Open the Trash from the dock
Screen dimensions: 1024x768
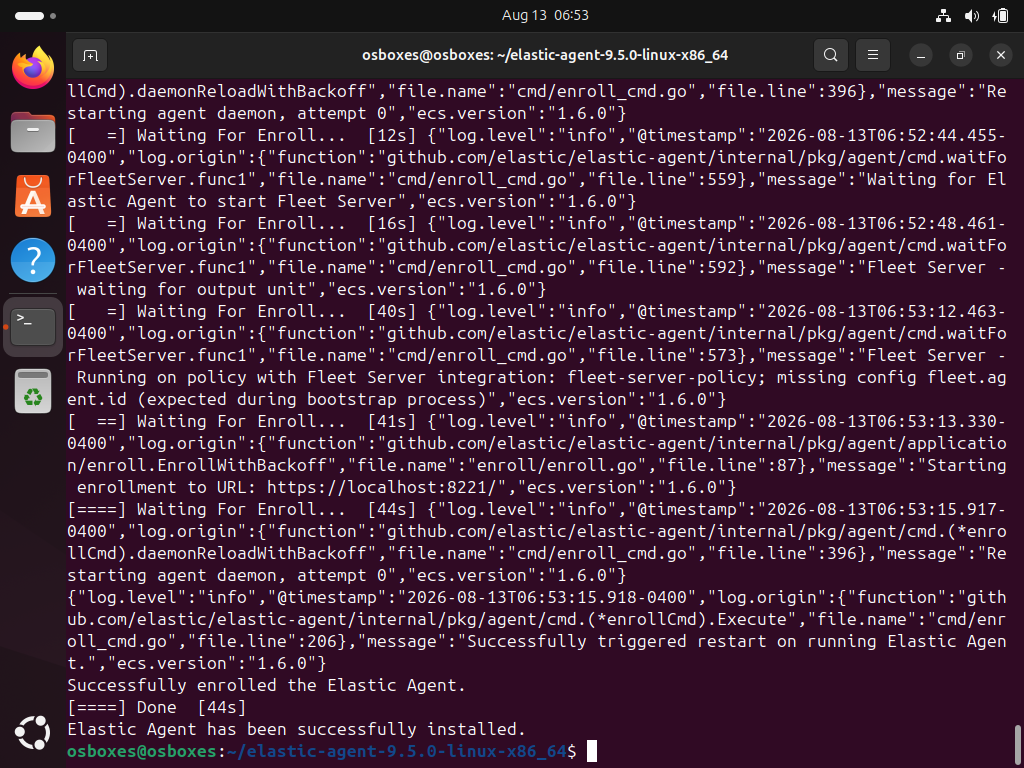point(33,391)
